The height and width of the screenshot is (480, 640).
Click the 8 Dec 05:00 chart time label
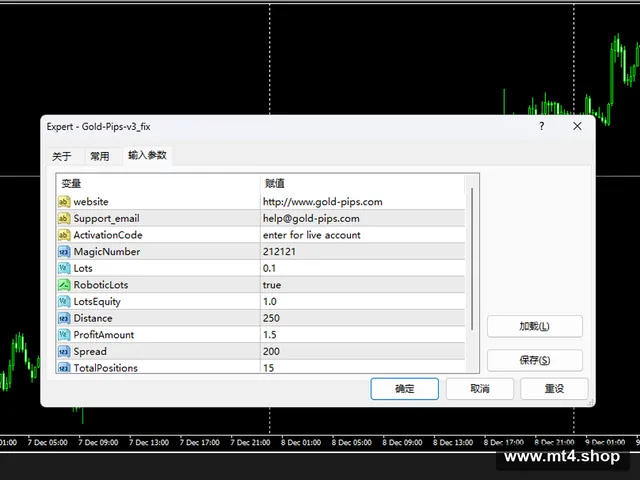pyautogui.click(x=351, y=442)
